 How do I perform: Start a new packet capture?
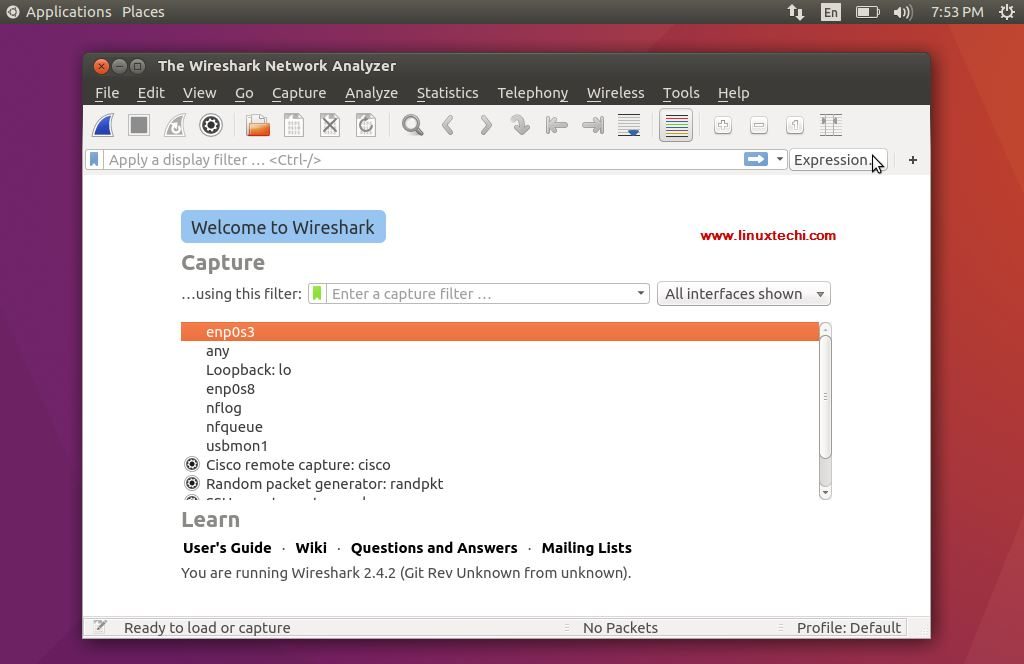pos(102,125)
